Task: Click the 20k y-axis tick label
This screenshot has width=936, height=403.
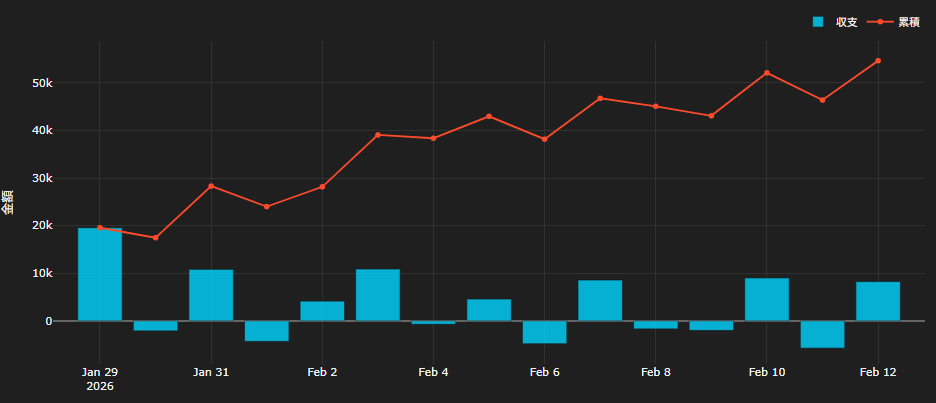Action: (43, 226)
